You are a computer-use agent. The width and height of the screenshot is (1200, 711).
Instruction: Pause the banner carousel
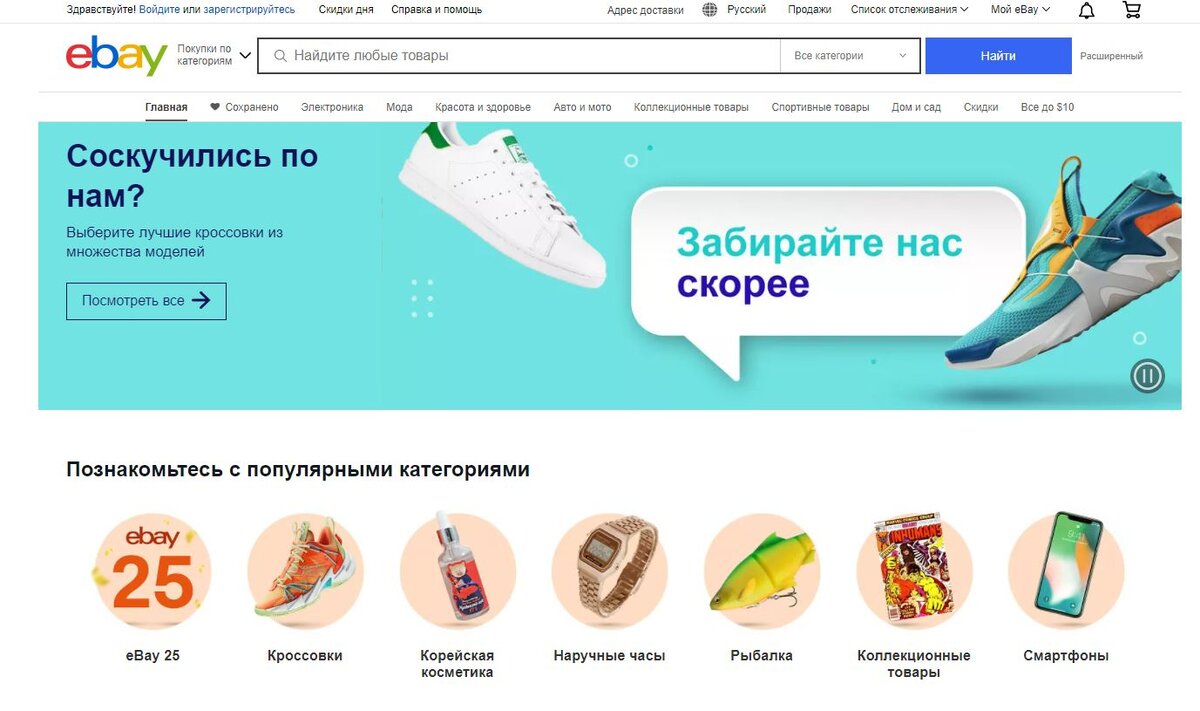[x=1147, y=376]
